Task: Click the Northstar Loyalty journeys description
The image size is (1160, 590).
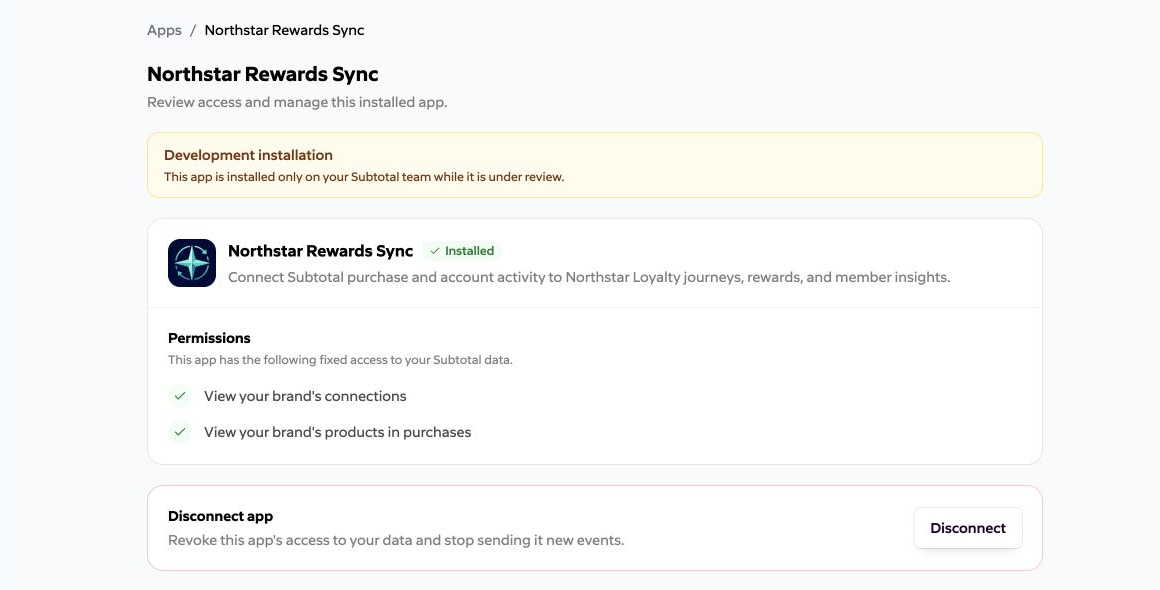Action: 589,277
